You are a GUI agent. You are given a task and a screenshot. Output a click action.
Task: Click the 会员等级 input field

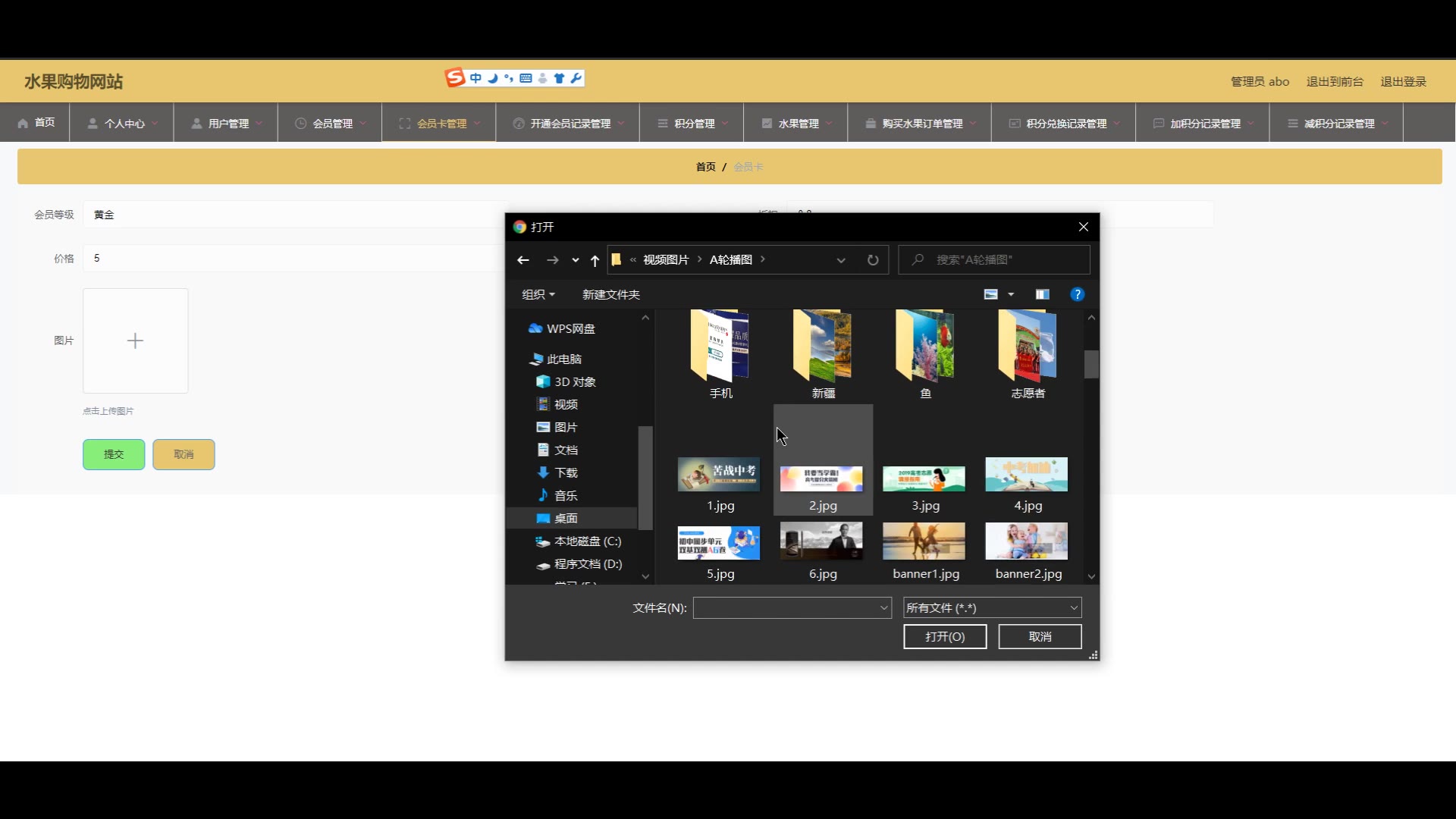coord(296,215)
